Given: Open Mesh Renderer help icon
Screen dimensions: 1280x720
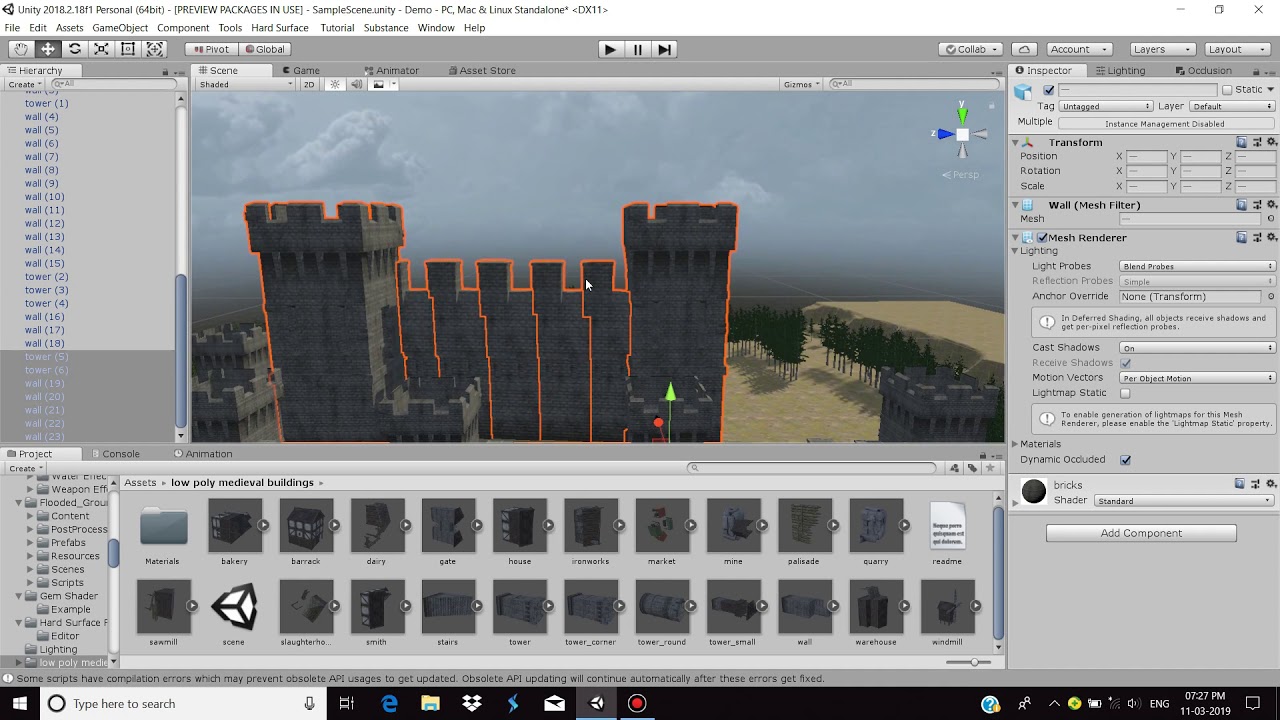Looking at the screenshot, I should click(x=1242, y=237).
